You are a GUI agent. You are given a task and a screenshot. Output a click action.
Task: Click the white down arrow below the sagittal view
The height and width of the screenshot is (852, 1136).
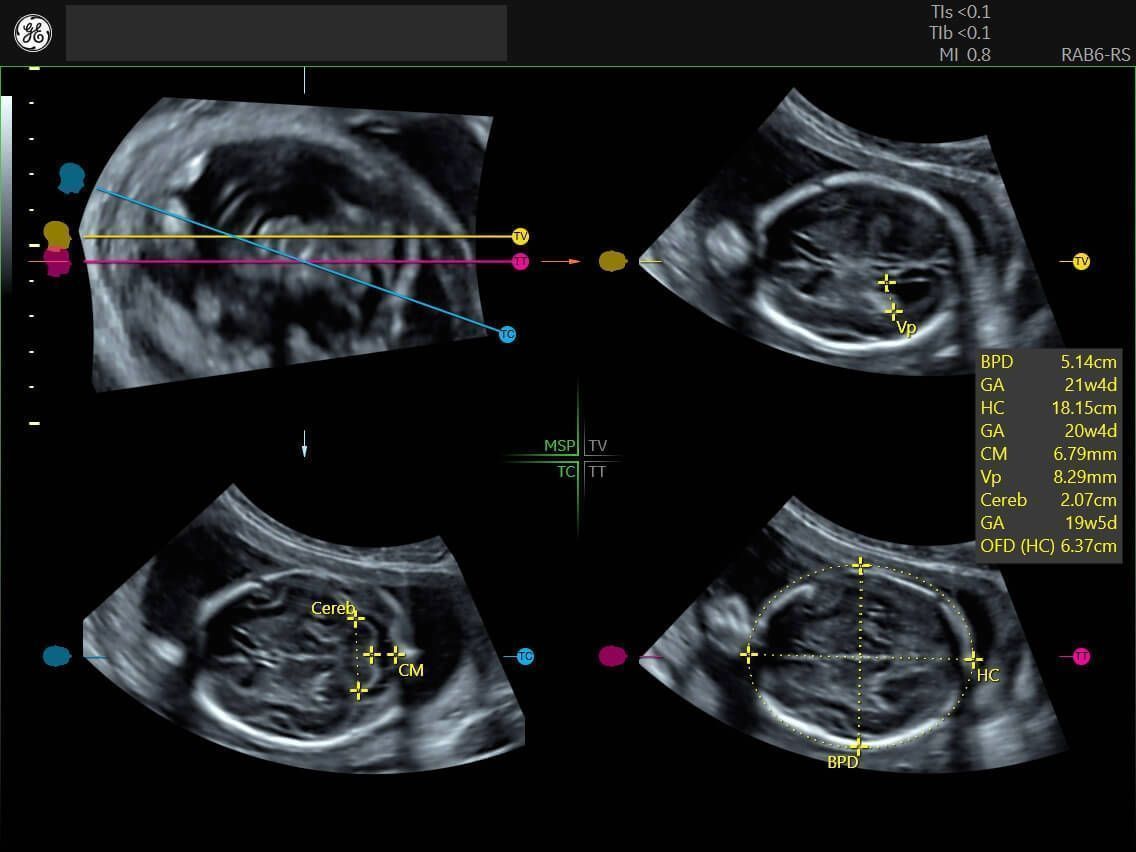point(304,449)
